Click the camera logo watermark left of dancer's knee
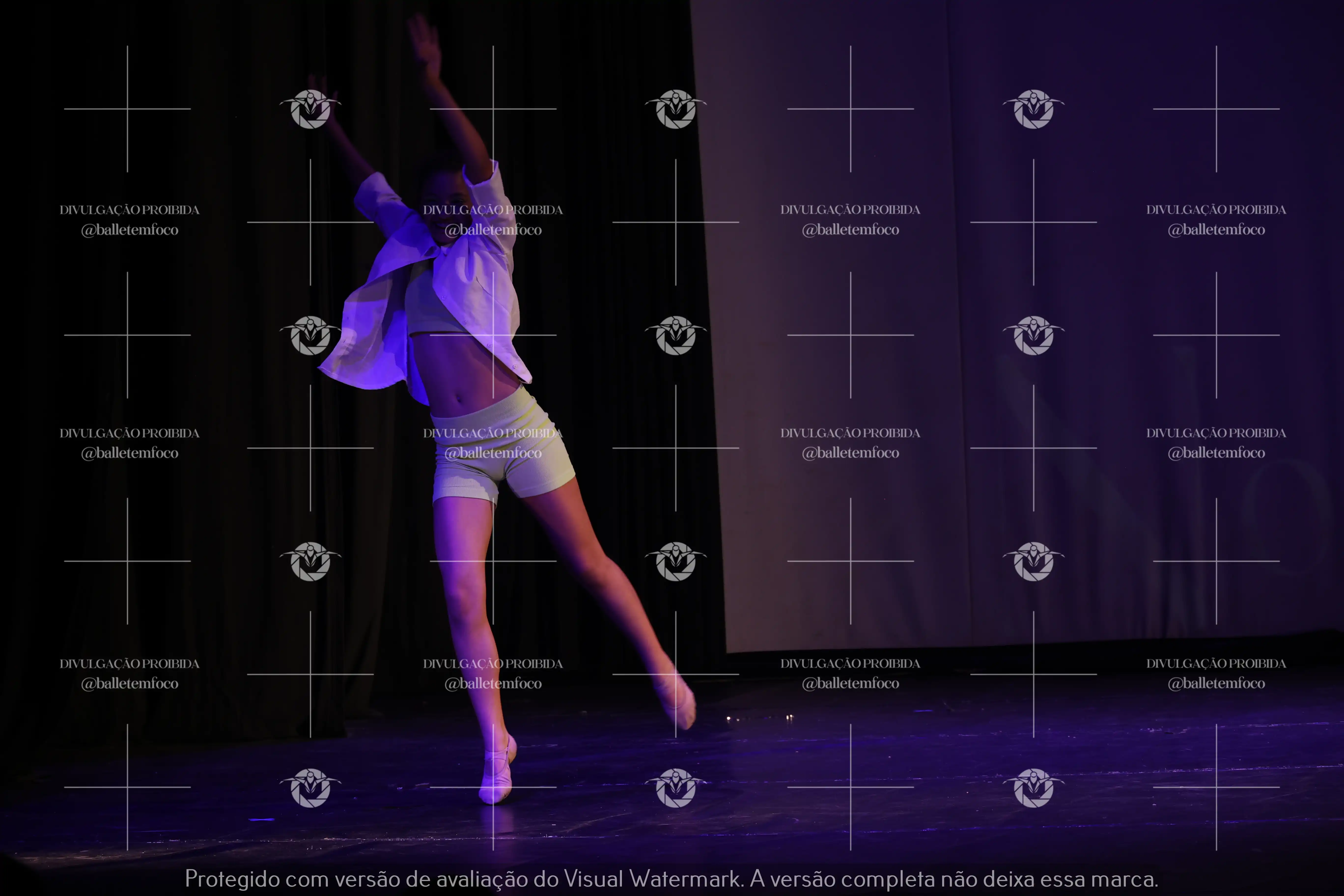1344x896 pixels. tap(310, 561)
